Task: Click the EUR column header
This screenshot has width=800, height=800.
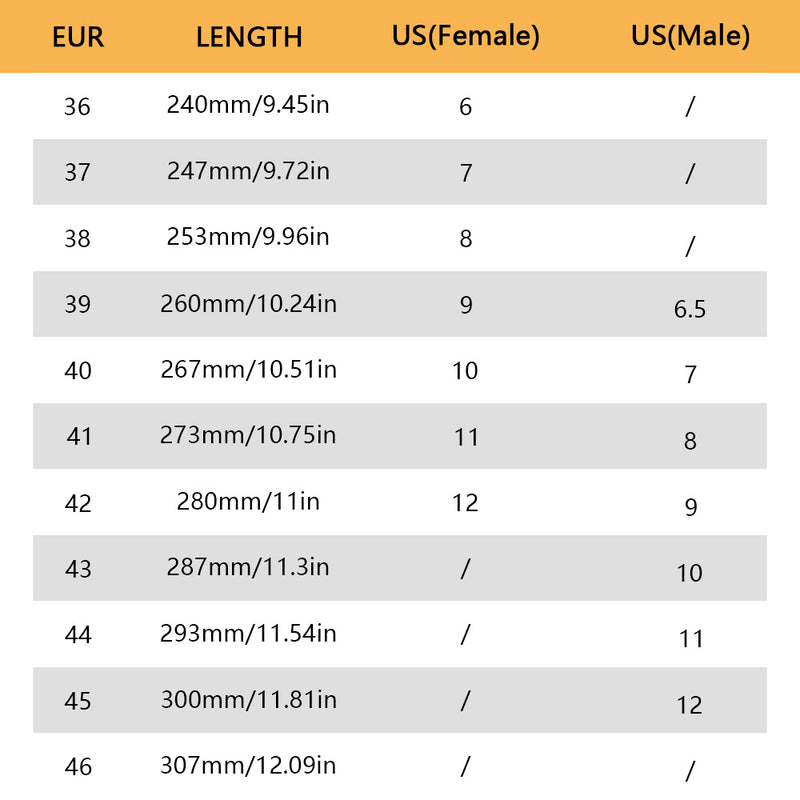Action: pyautogui.click(x=78, y=38)
